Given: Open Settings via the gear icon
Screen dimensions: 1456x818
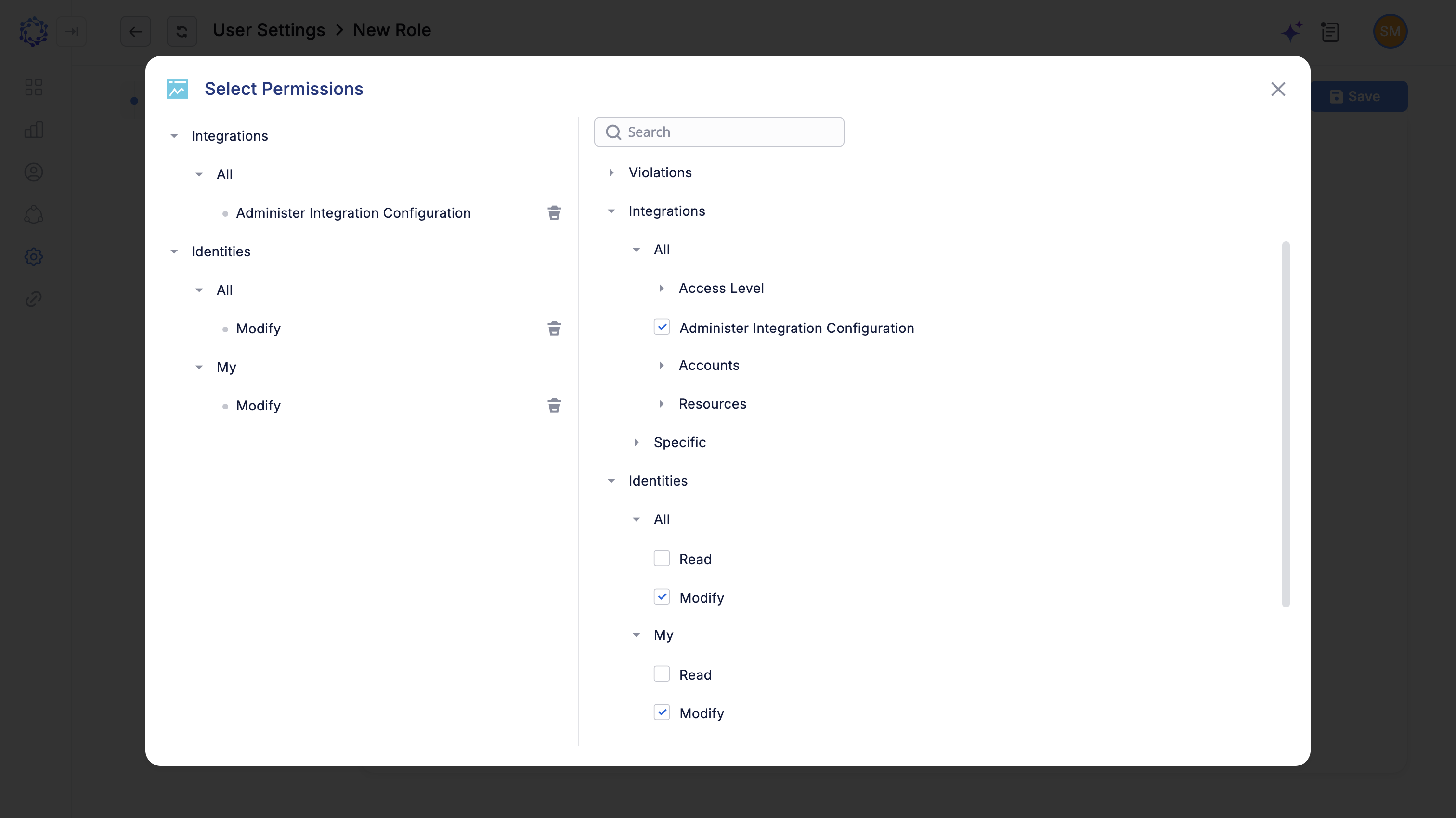Looking at the screenshot, I should pyautogui.click(x=33, y=257).
